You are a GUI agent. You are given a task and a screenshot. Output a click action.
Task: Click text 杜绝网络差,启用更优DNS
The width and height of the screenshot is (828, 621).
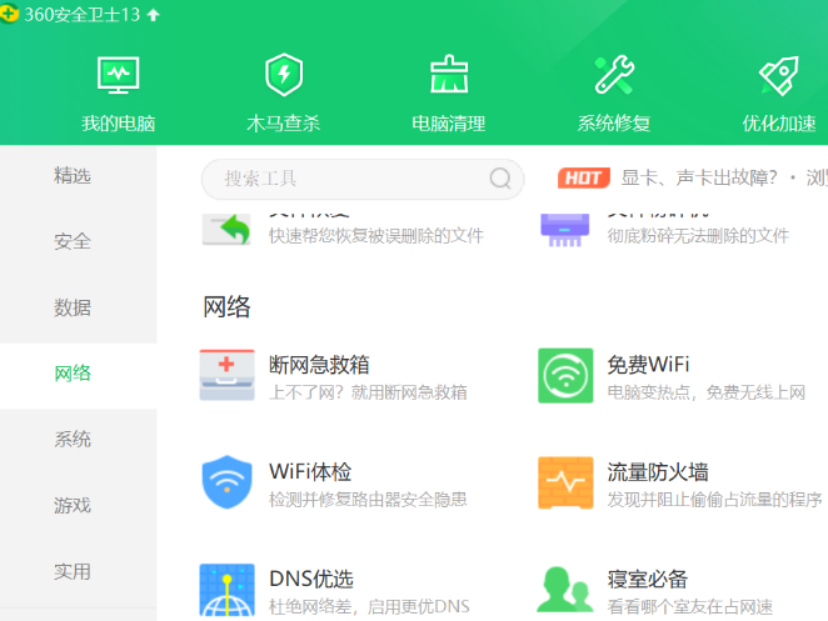click(x=369, y=607)
